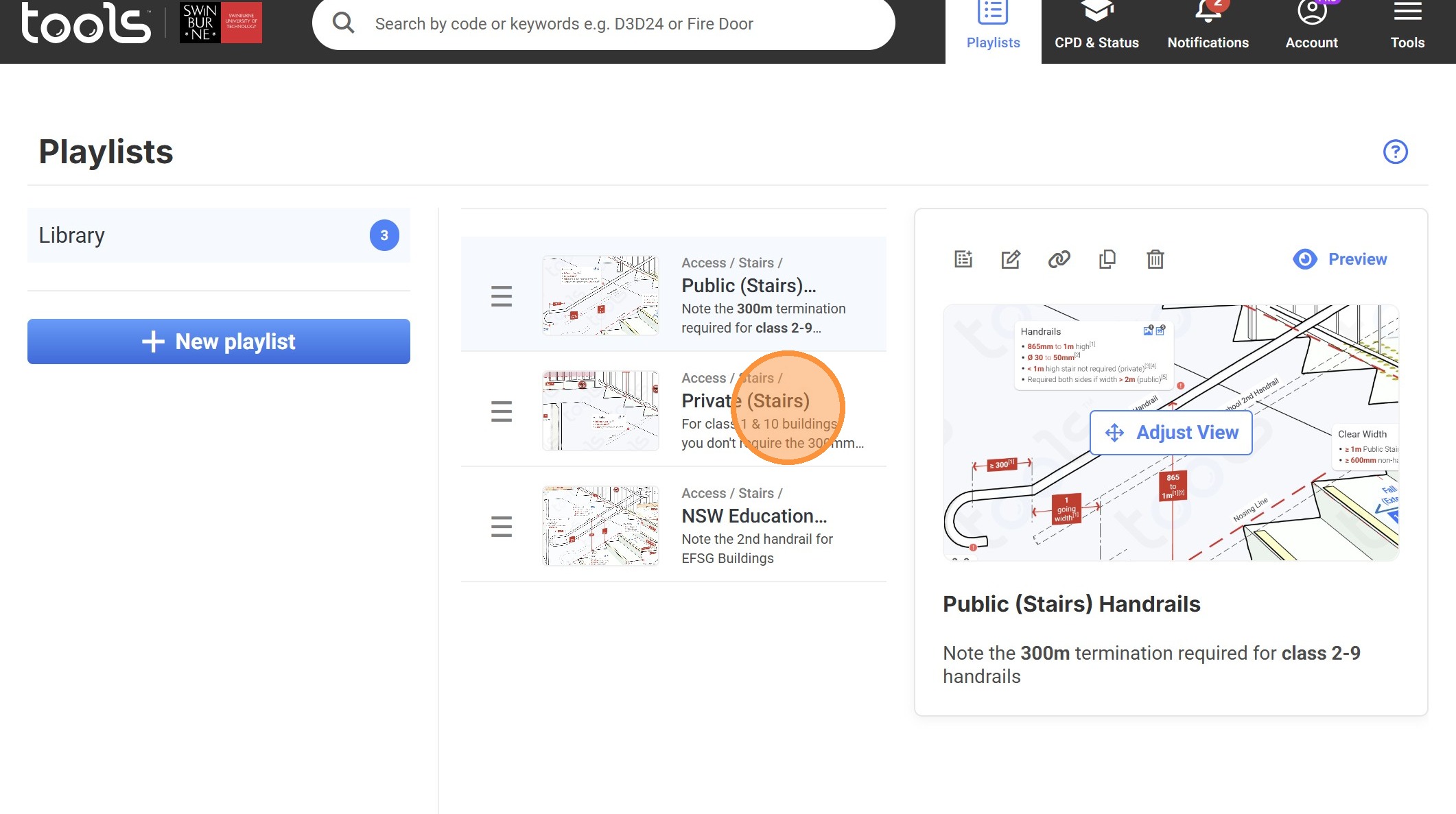The height and width of the screenshot is (814, 1456).
Task: Click the search magnifier icon
Action: (343, 23)
